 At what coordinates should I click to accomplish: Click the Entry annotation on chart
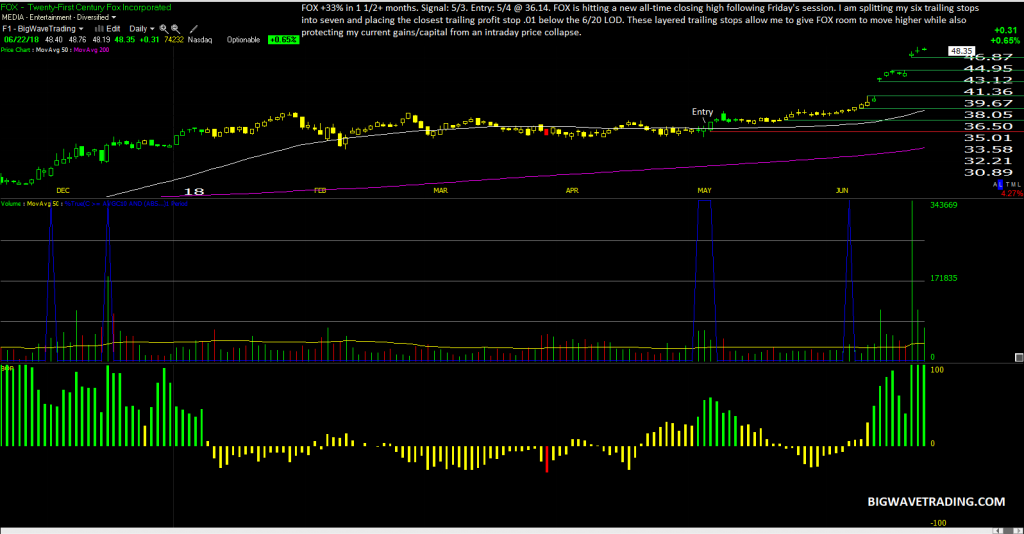pos(702,112)
